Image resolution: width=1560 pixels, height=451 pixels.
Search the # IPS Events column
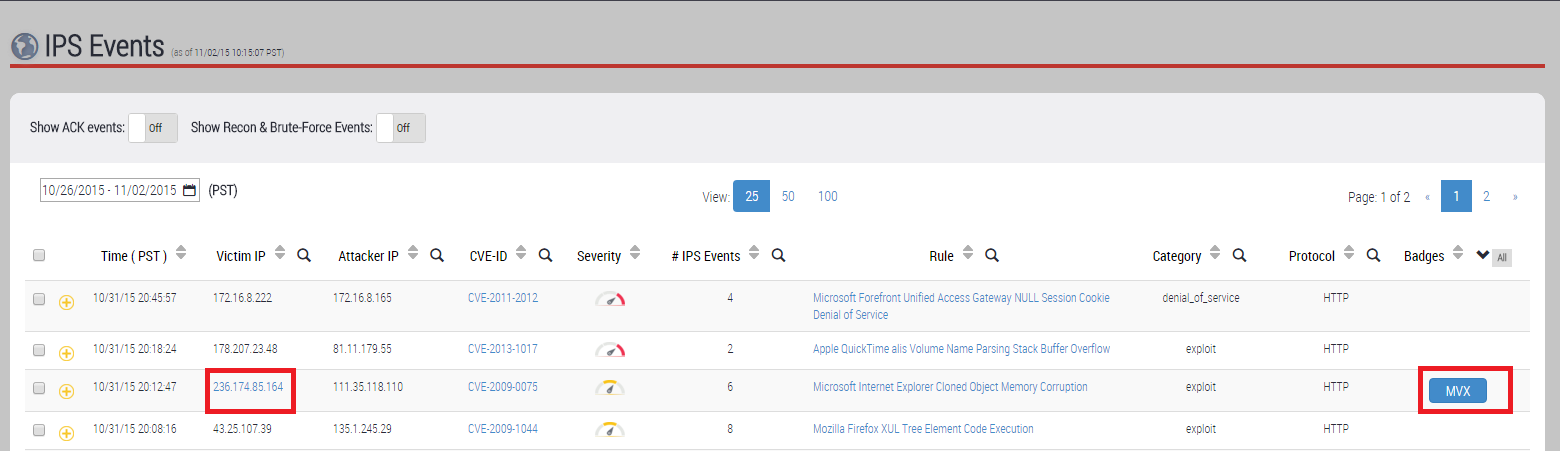click(x=778, y=255)
